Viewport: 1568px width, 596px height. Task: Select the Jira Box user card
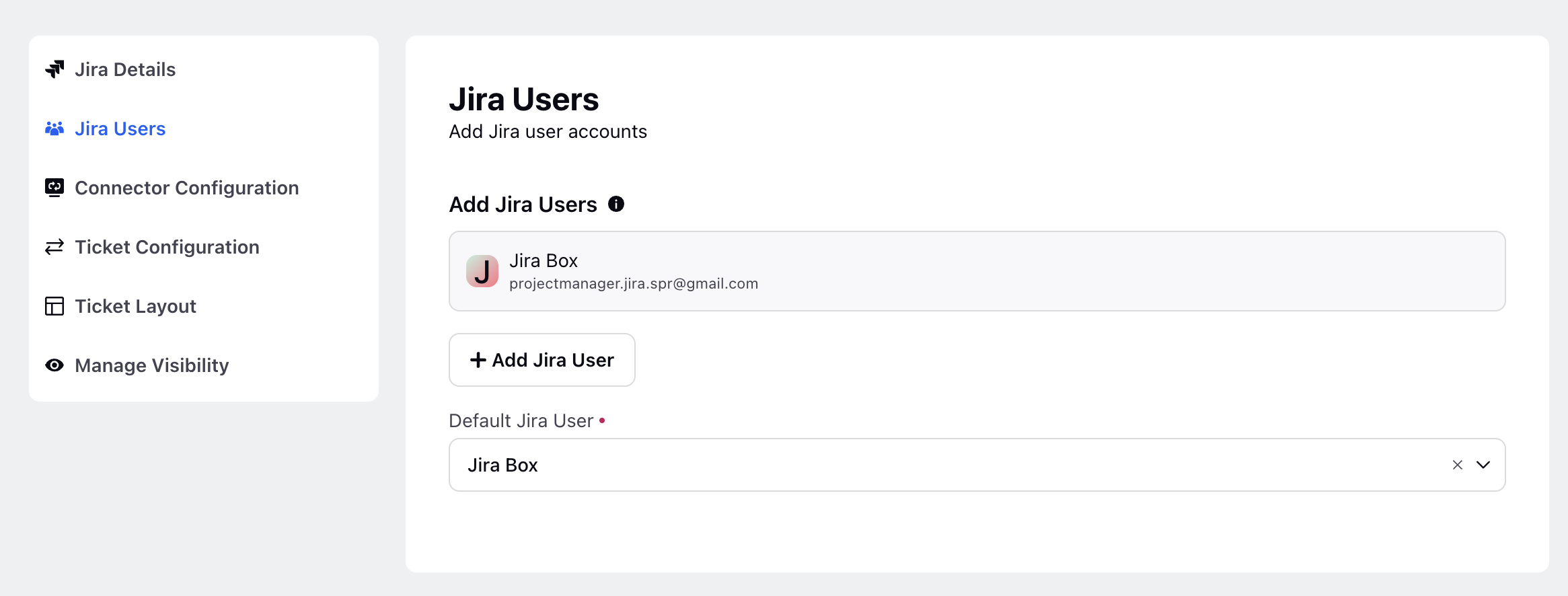(977, 271)
